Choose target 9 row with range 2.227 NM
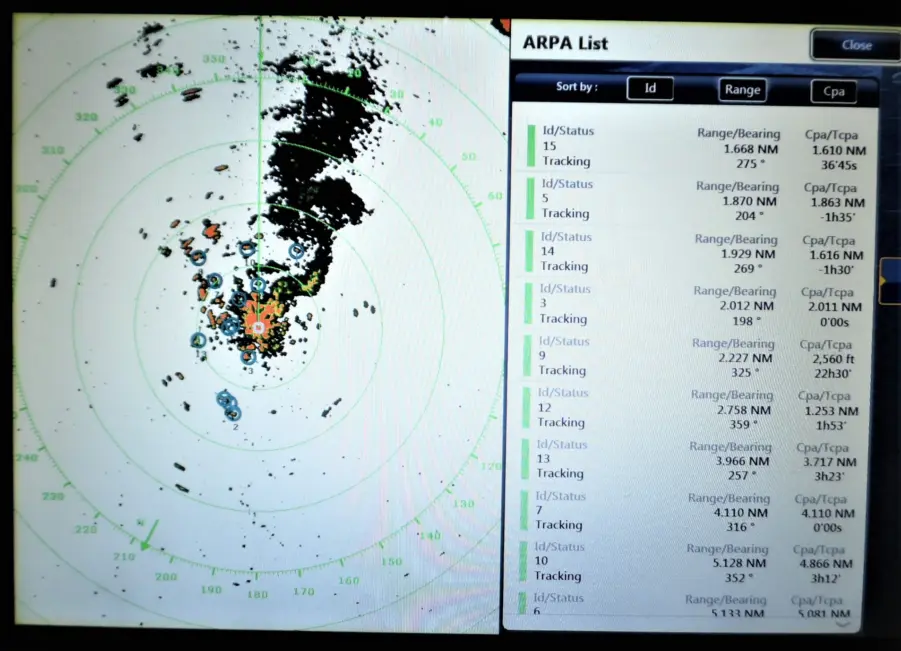Viewport: 901px width, 651px height. [x=692, y=356]
